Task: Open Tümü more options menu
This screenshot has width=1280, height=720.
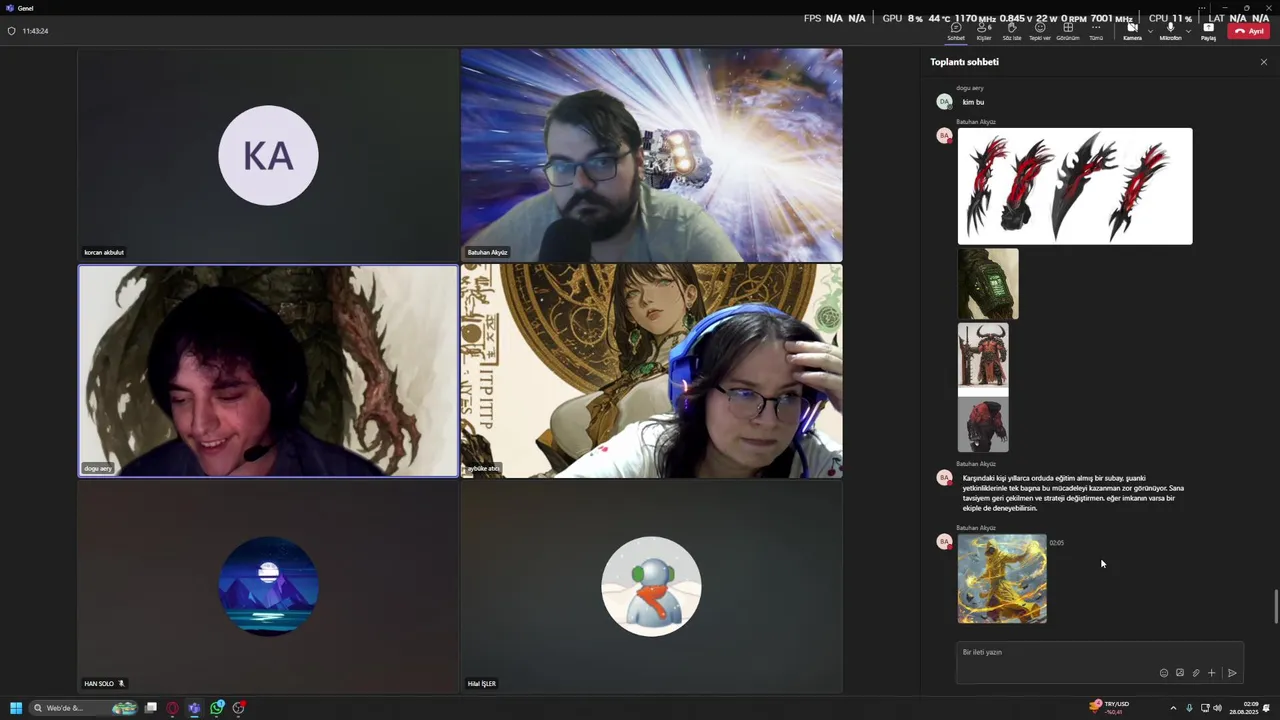Action: click(1096, 32)
